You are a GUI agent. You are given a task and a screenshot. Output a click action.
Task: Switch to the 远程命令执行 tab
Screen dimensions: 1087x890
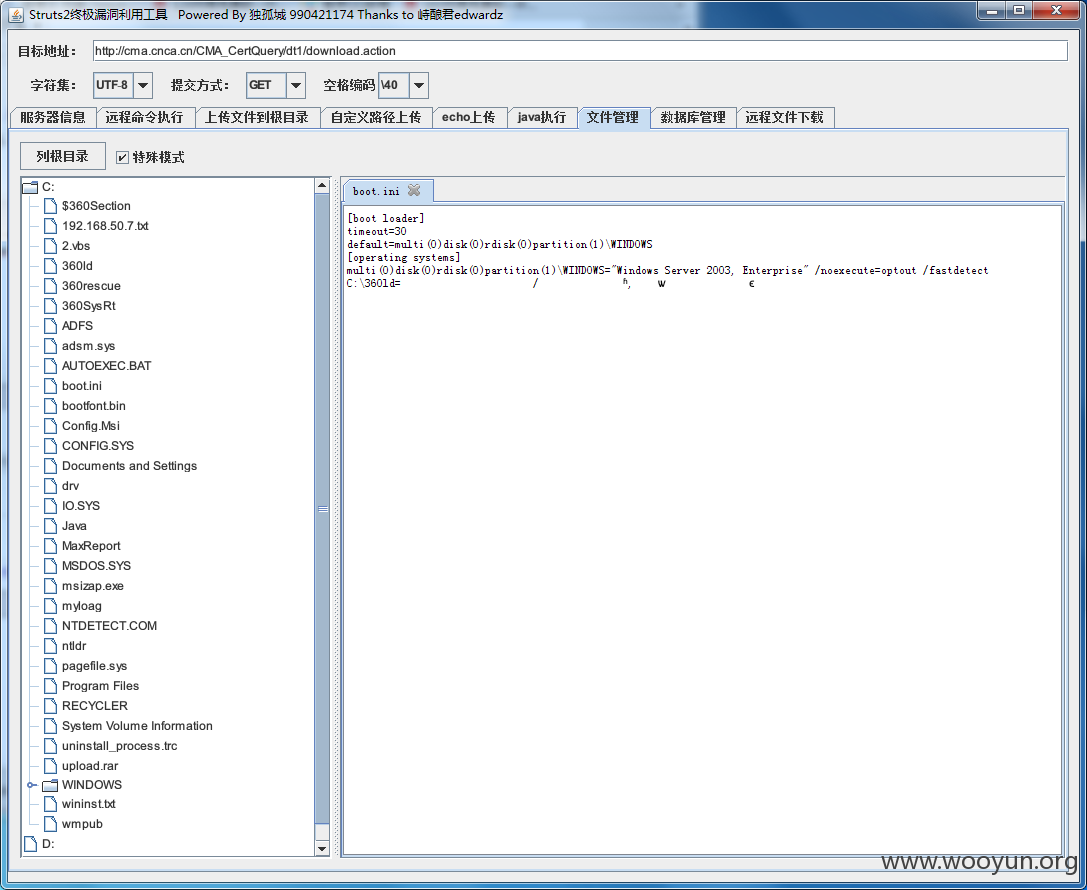pos(145,117)
